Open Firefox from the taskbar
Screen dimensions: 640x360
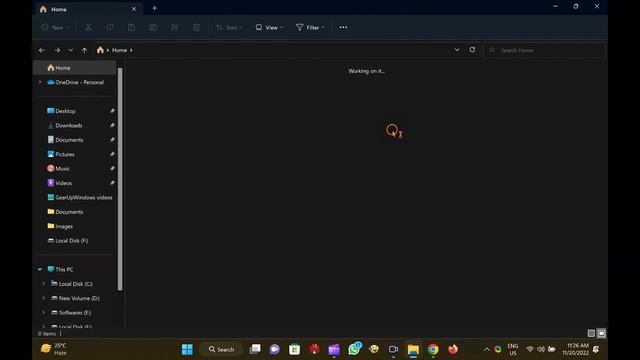(453, 349)
